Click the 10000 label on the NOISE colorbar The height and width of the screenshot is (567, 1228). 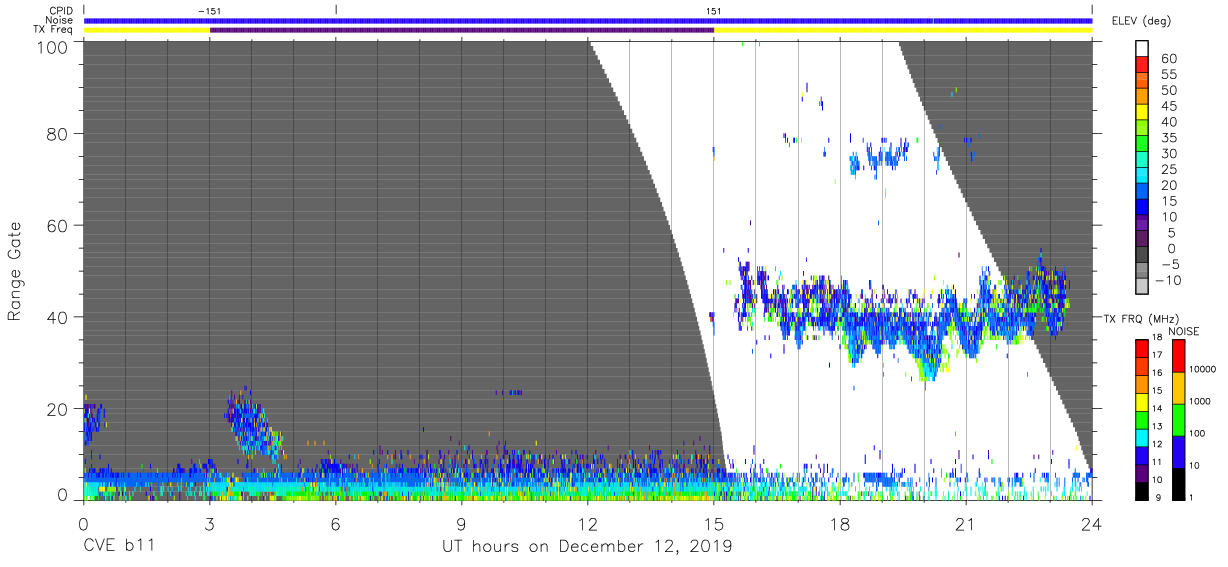(x=1201, y=370)
